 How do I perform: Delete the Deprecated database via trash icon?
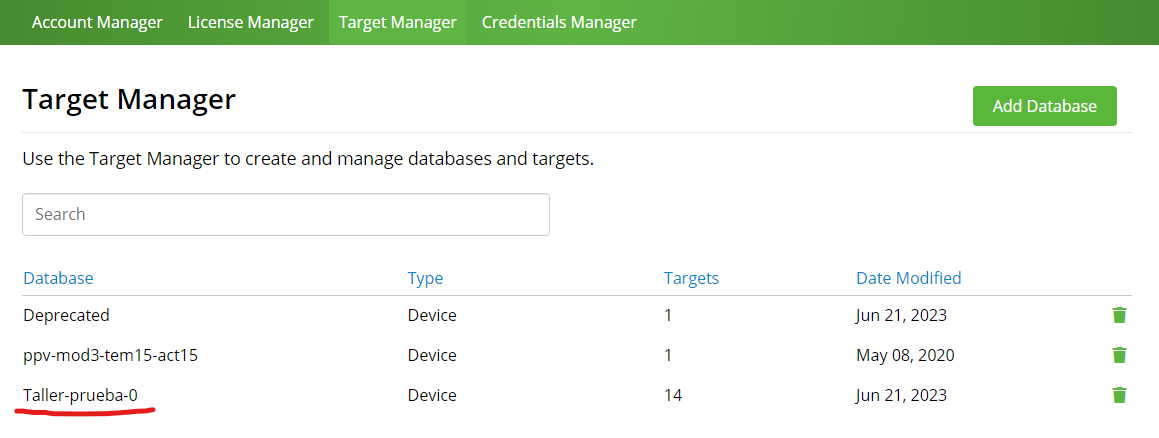click(1119, 315)
